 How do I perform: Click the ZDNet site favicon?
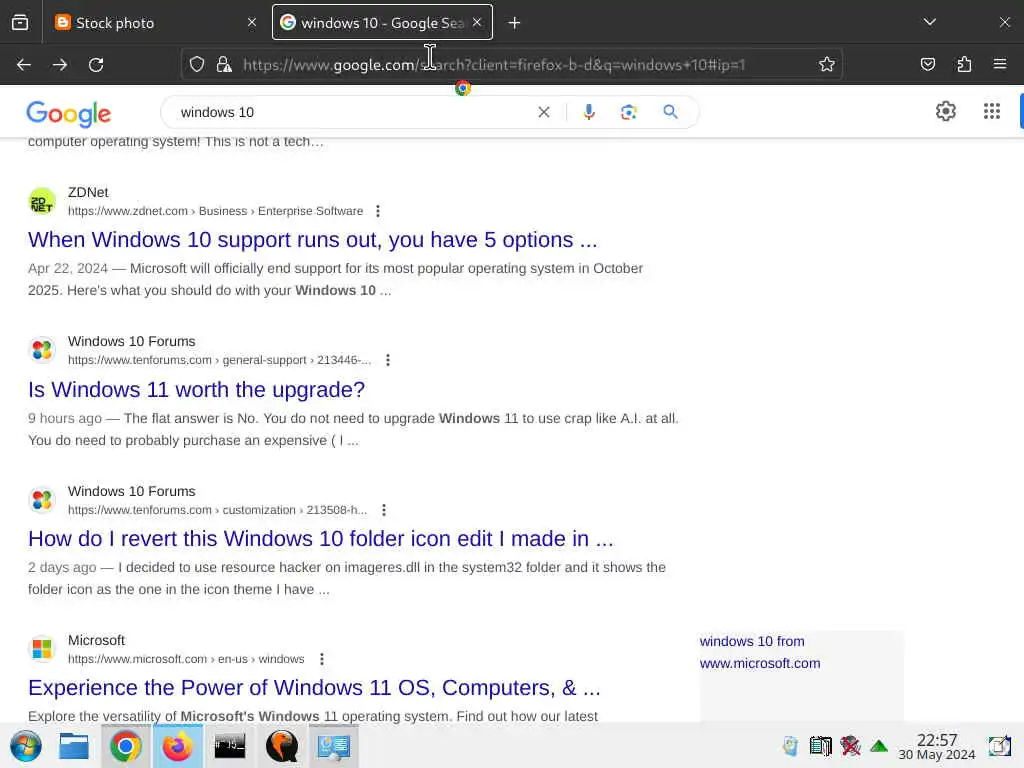tap(42, 201)
